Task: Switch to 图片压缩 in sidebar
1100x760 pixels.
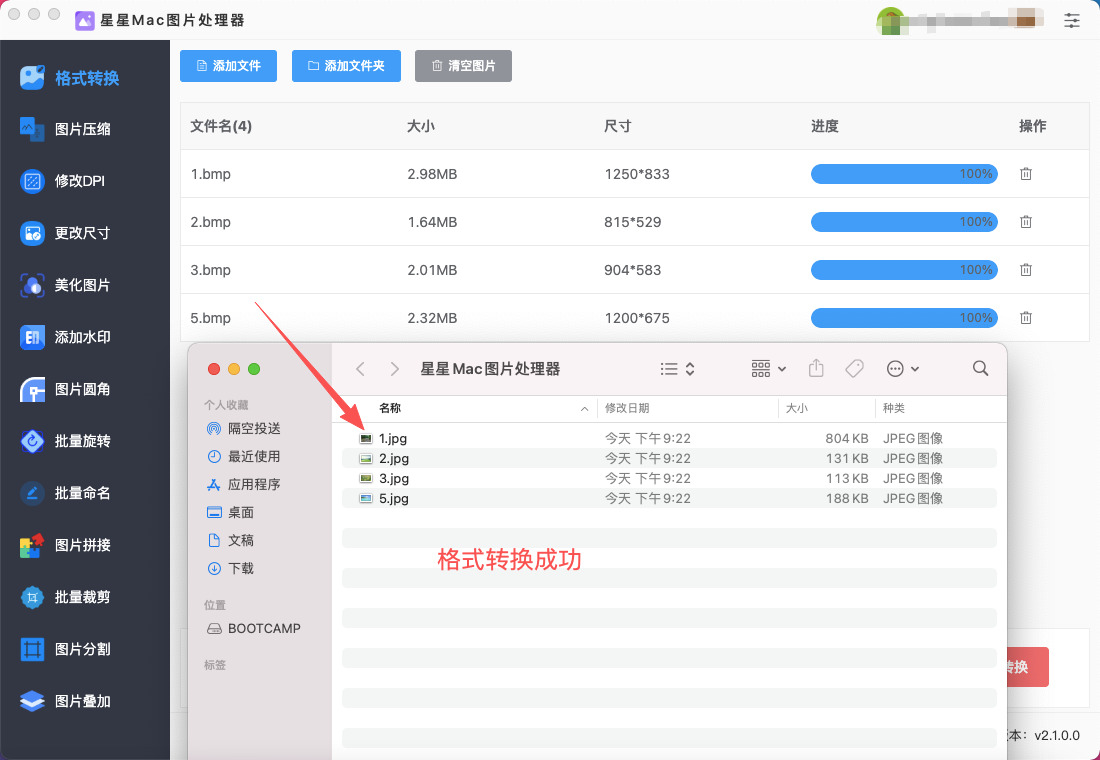Action: [82, 129]
